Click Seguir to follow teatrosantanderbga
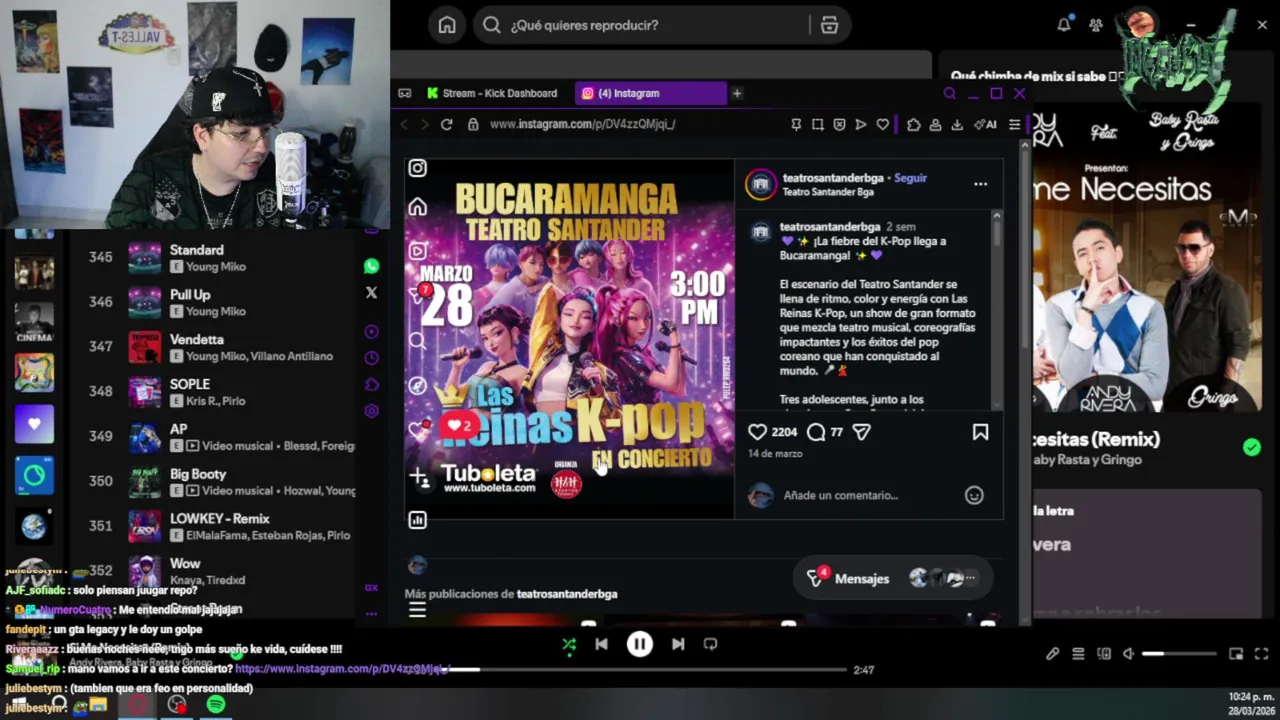 click(x=910, y=178)
